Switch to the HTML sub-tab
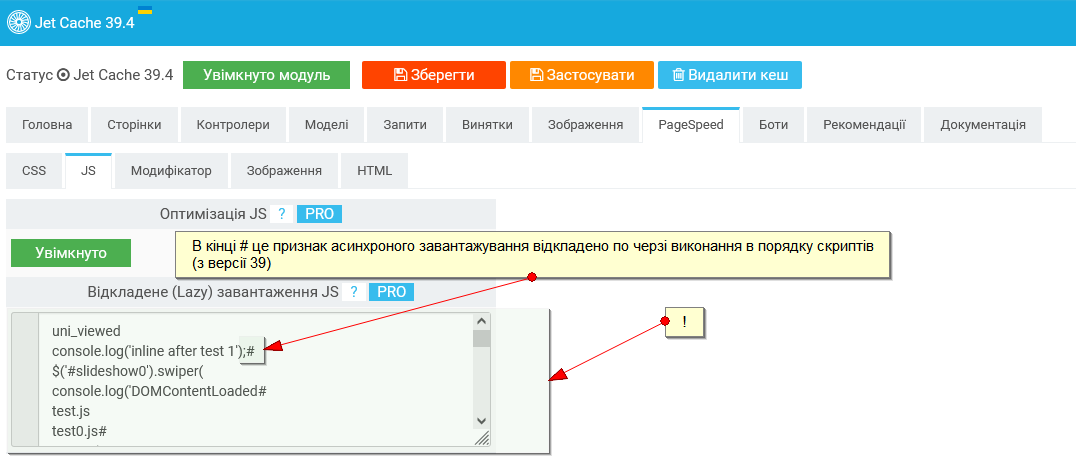This screenshot has width=1076, height=463. 375,171
